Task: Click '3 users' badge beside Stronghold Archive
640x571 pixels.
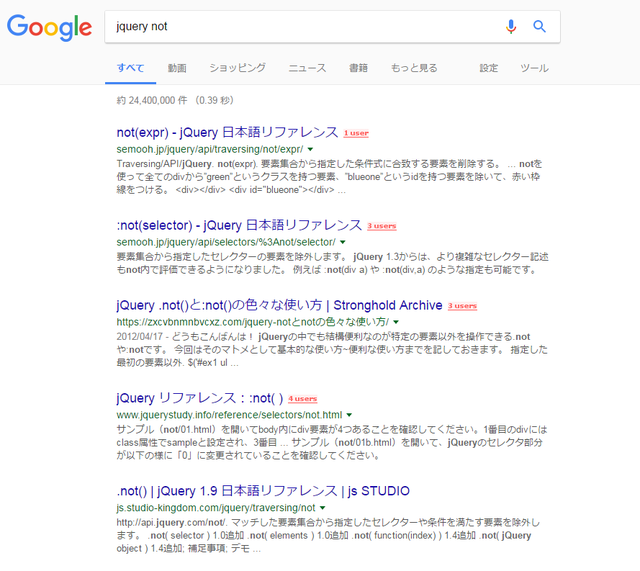Action: click(462, 306)
